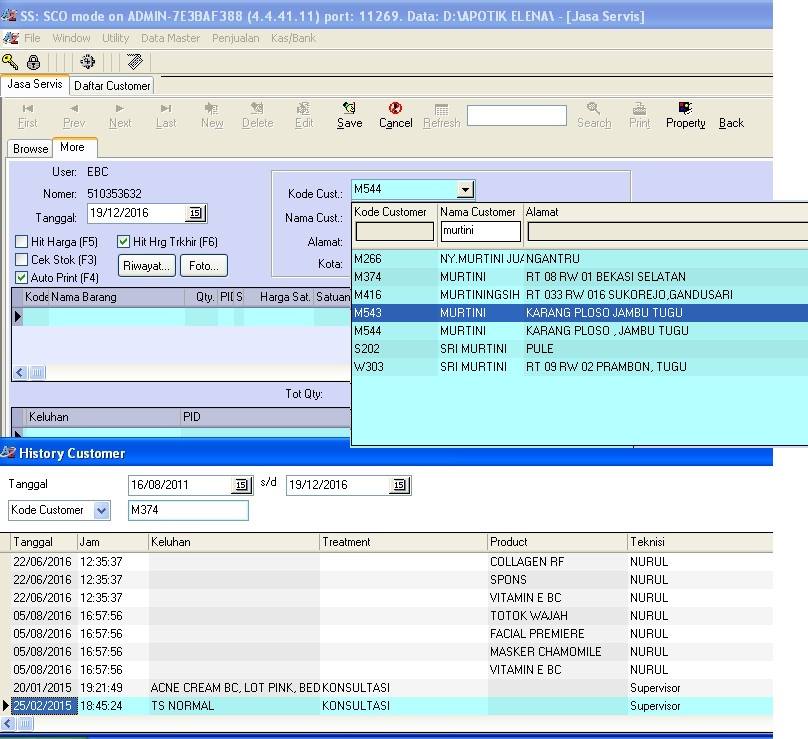The width and height of the screenshot is (808, 739).
Task: Select history row FACIAL PREMIERE
Action: coord(386,634)
